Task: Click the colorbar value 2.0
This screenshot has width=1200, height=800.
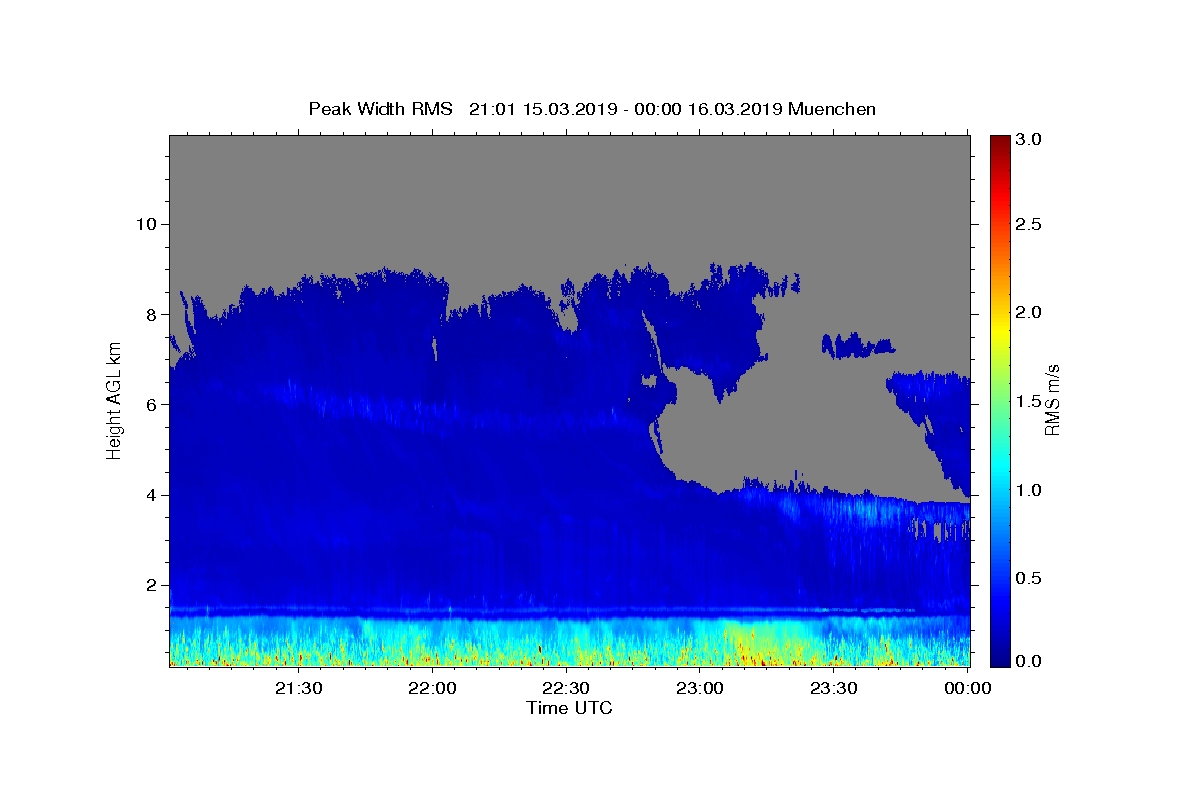Action: [x=1030, y=313]
